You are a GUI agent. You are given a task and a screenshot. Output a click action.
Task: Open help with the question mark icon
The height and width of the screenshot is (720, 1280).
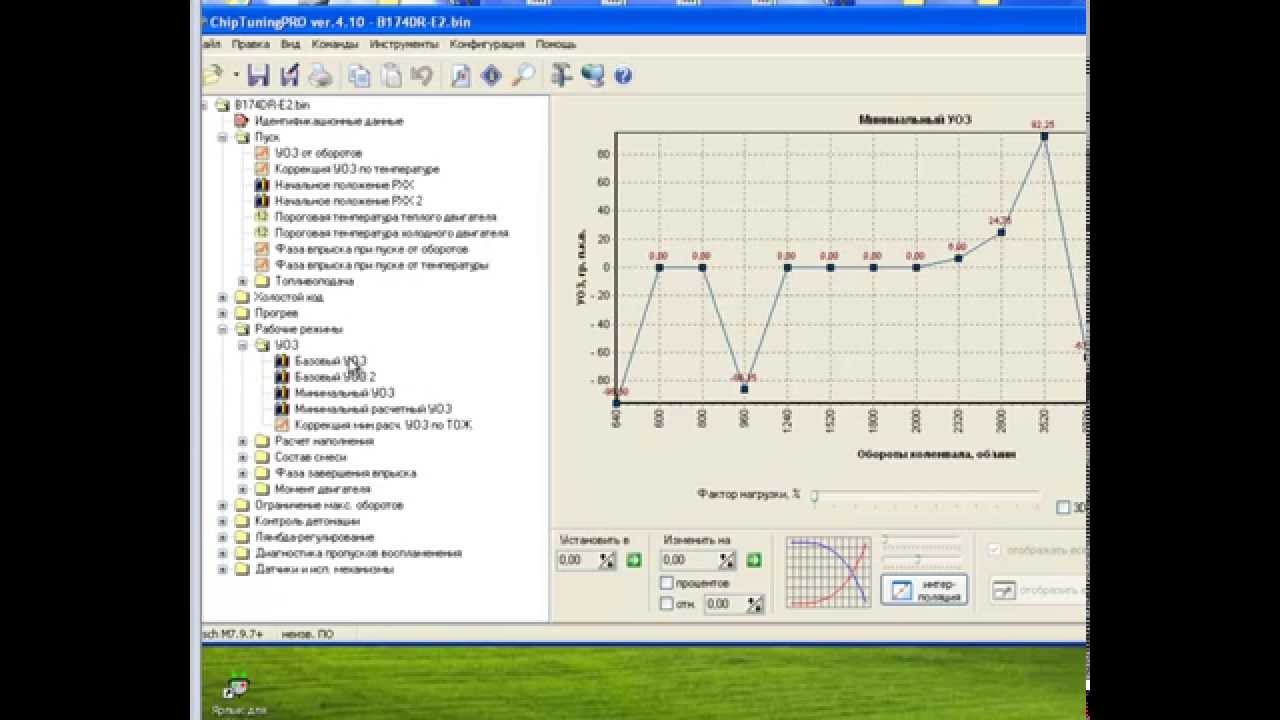point(623,75)
